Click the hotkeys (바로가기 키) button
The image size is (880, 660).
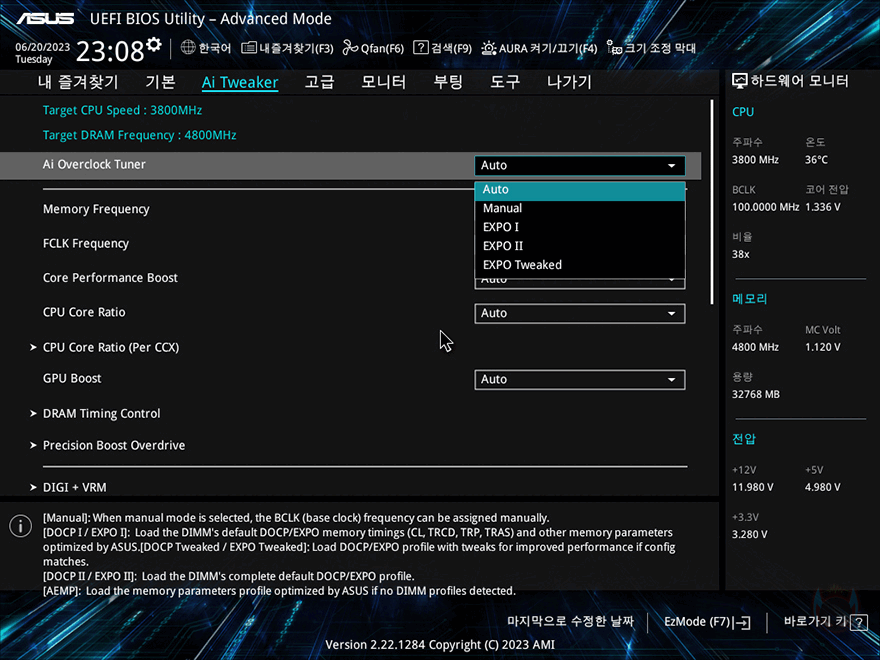(825, 622)
